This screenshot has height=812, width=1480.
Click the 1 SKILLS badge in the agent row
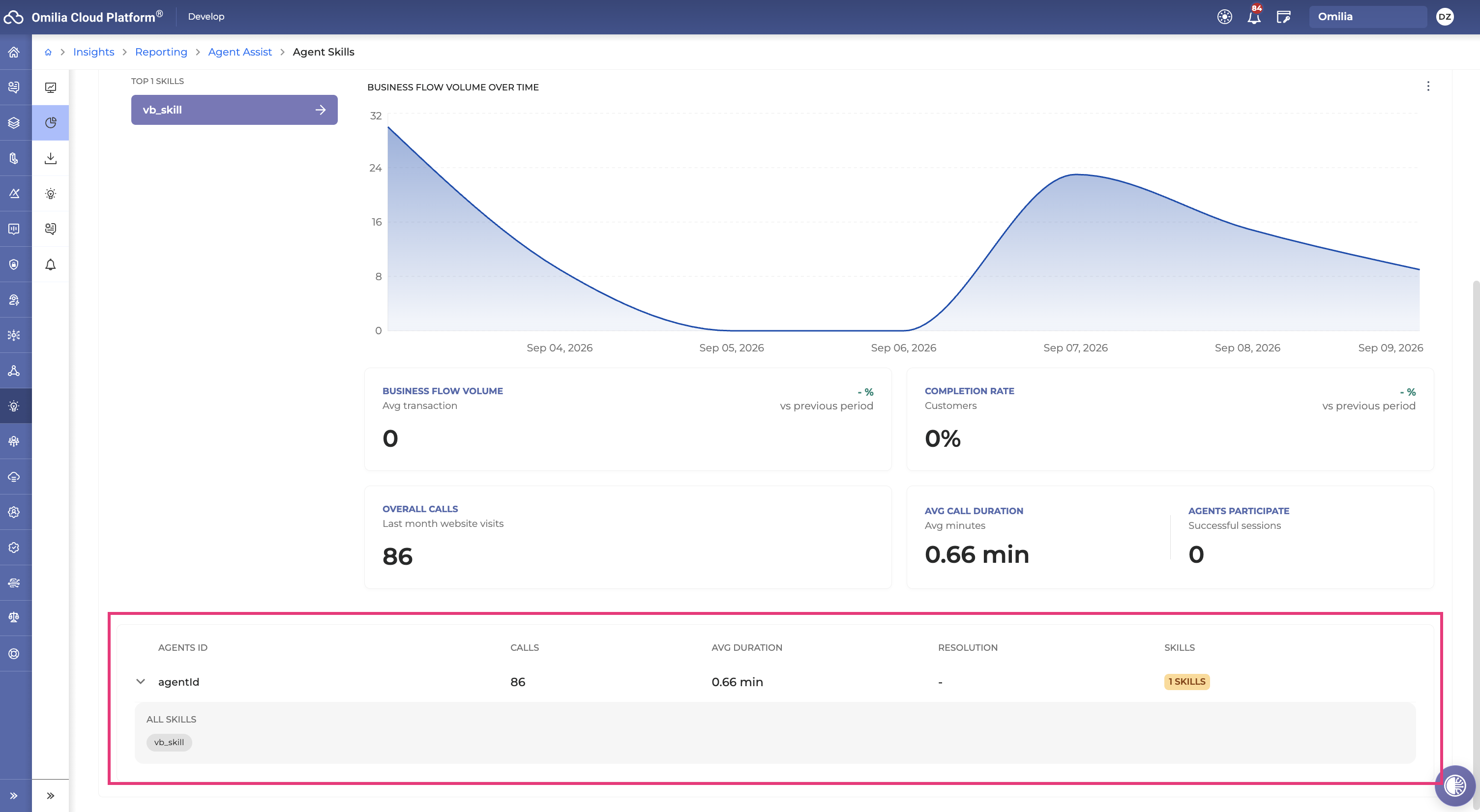pos(1186,682)
